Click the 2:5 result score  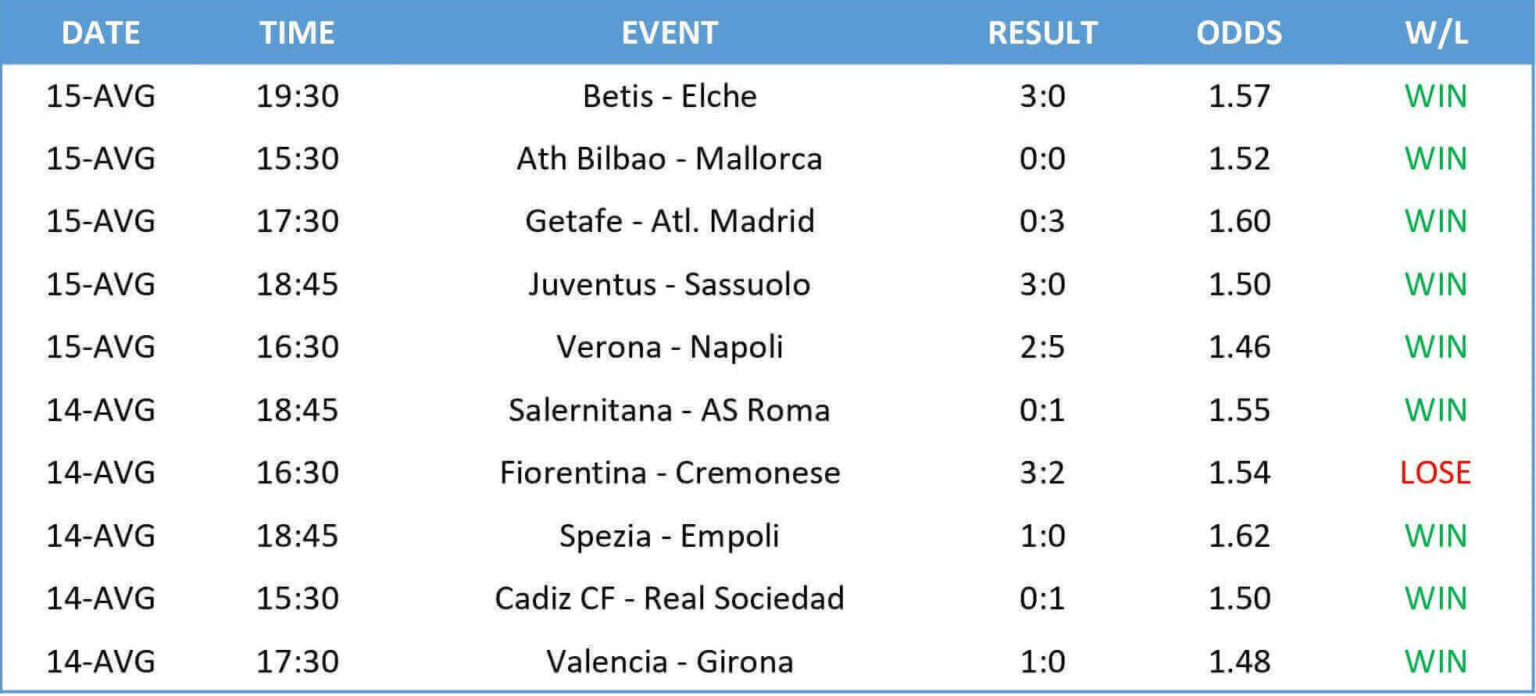tap(1042, 347)
